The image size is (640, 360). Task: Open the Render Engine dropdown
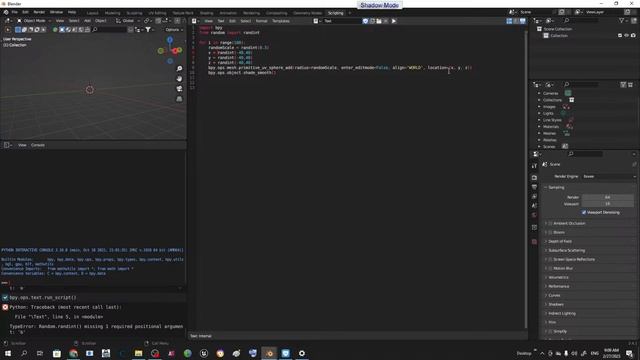[x=609, y=176]
